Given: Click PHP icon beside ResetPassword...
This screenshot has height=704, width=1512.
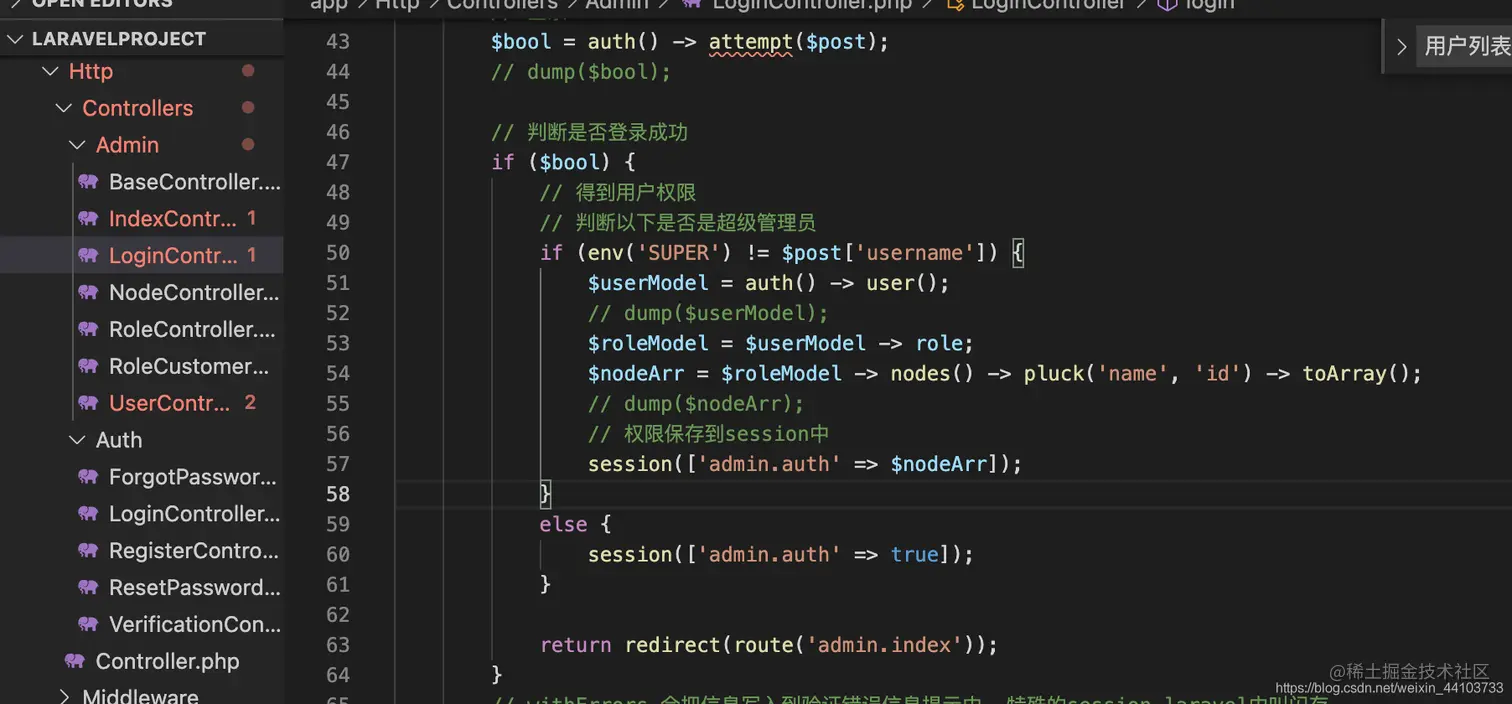Looking at the screenshot, I should pyautogui.click(x=88, y=588).
